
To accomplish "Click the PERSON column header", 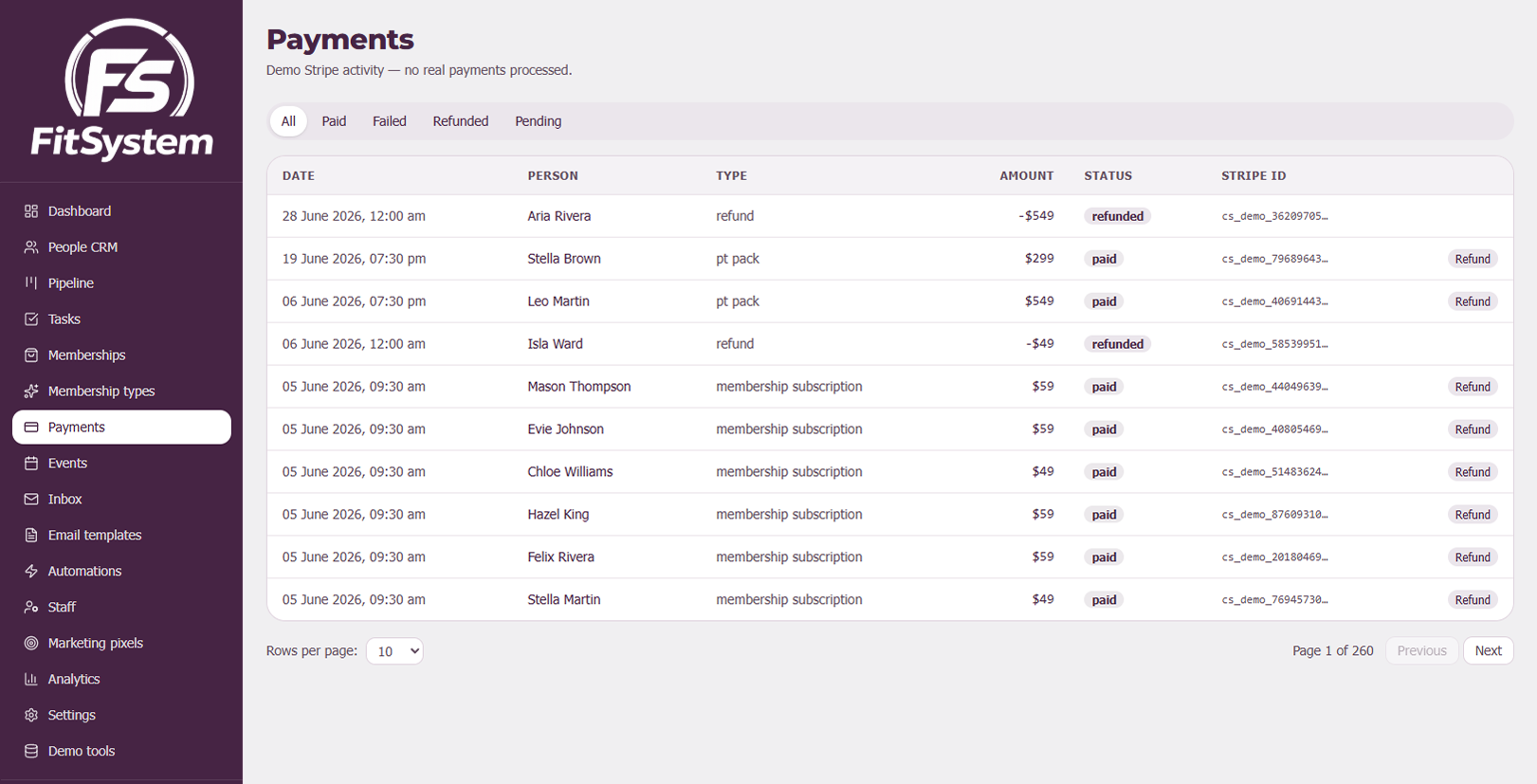I will [x=553, y=176].
